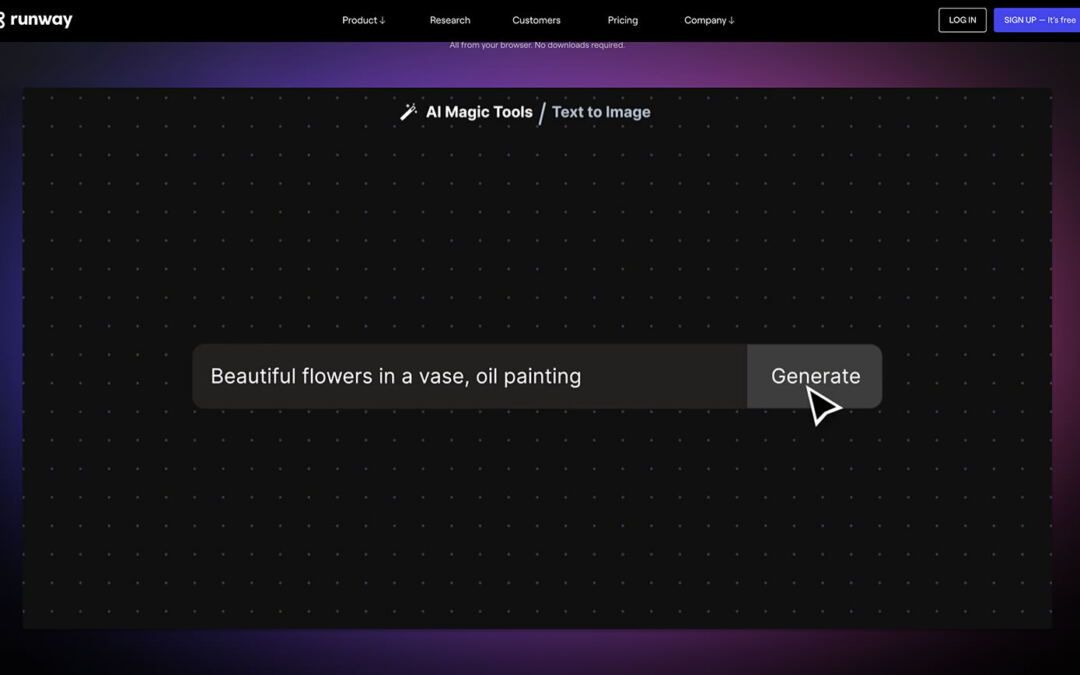
Task: Open the Research page
Action: tap(450, 20)
